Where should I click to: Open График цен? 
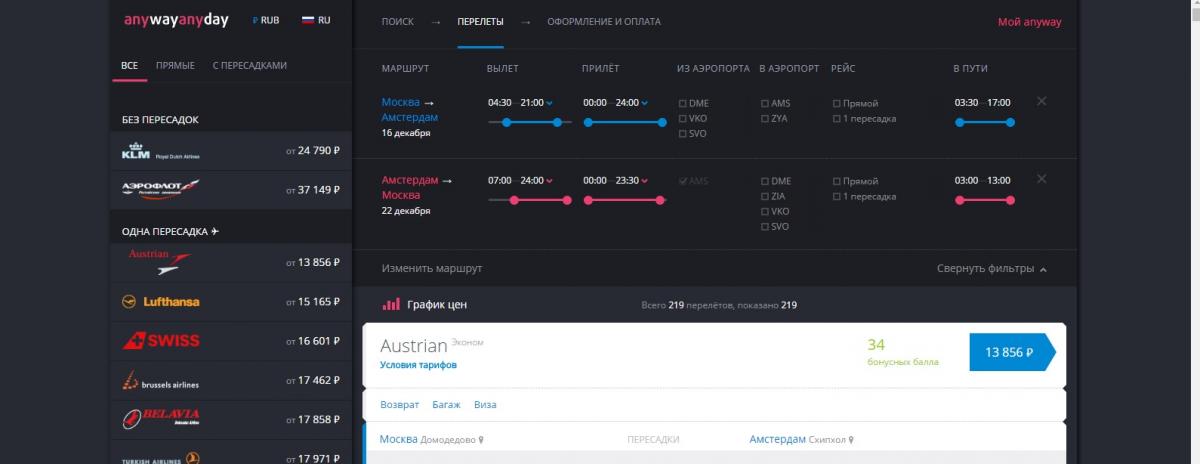point(436,305)
